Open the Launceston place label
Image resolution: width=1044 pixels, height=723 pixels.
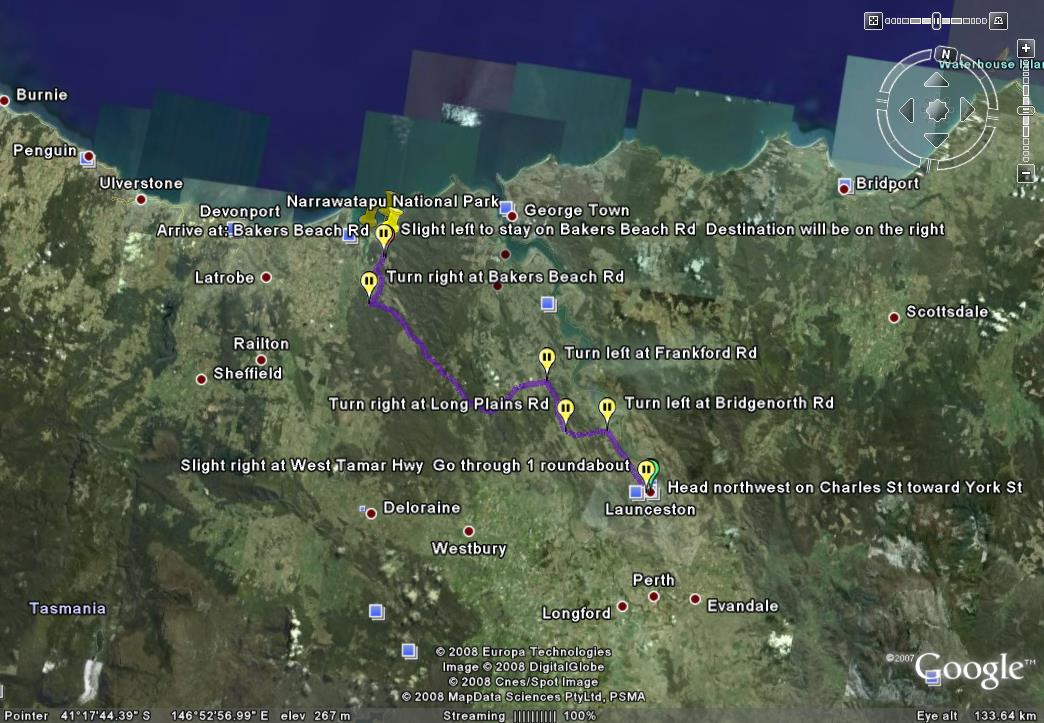[649, 509]
